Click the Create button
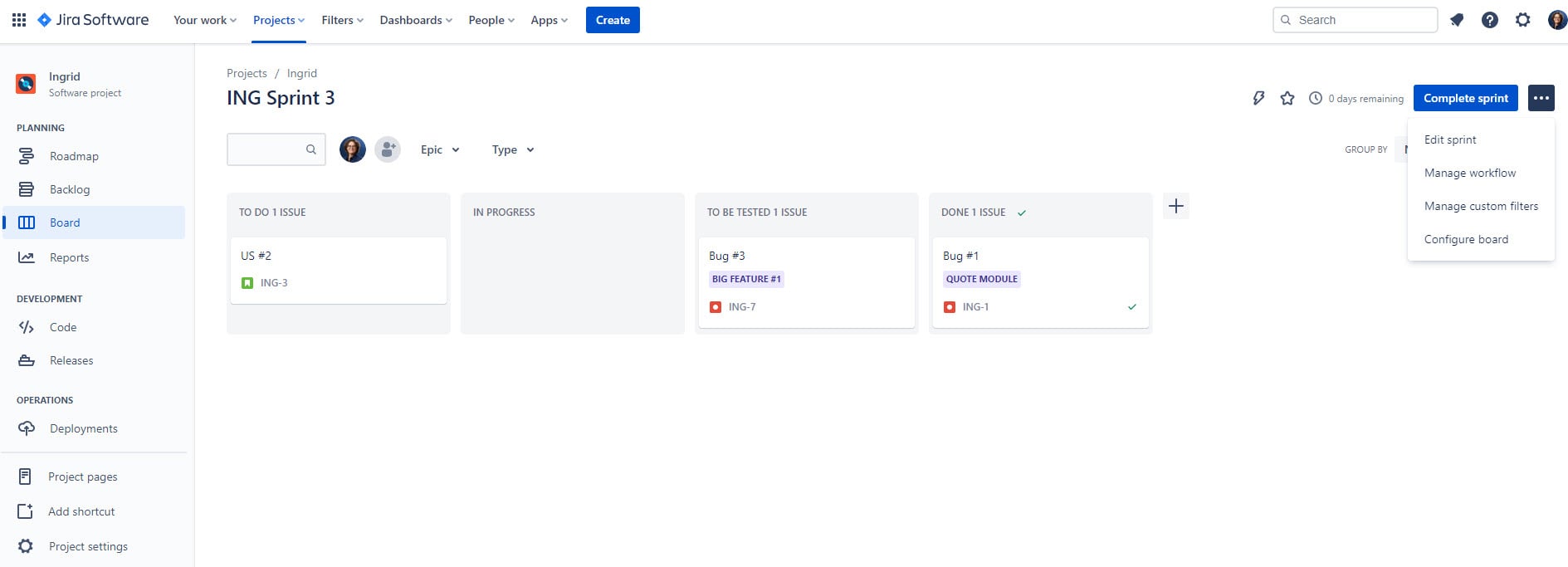The width and height of the screenshot is (1568, 567). pos(613,20)
